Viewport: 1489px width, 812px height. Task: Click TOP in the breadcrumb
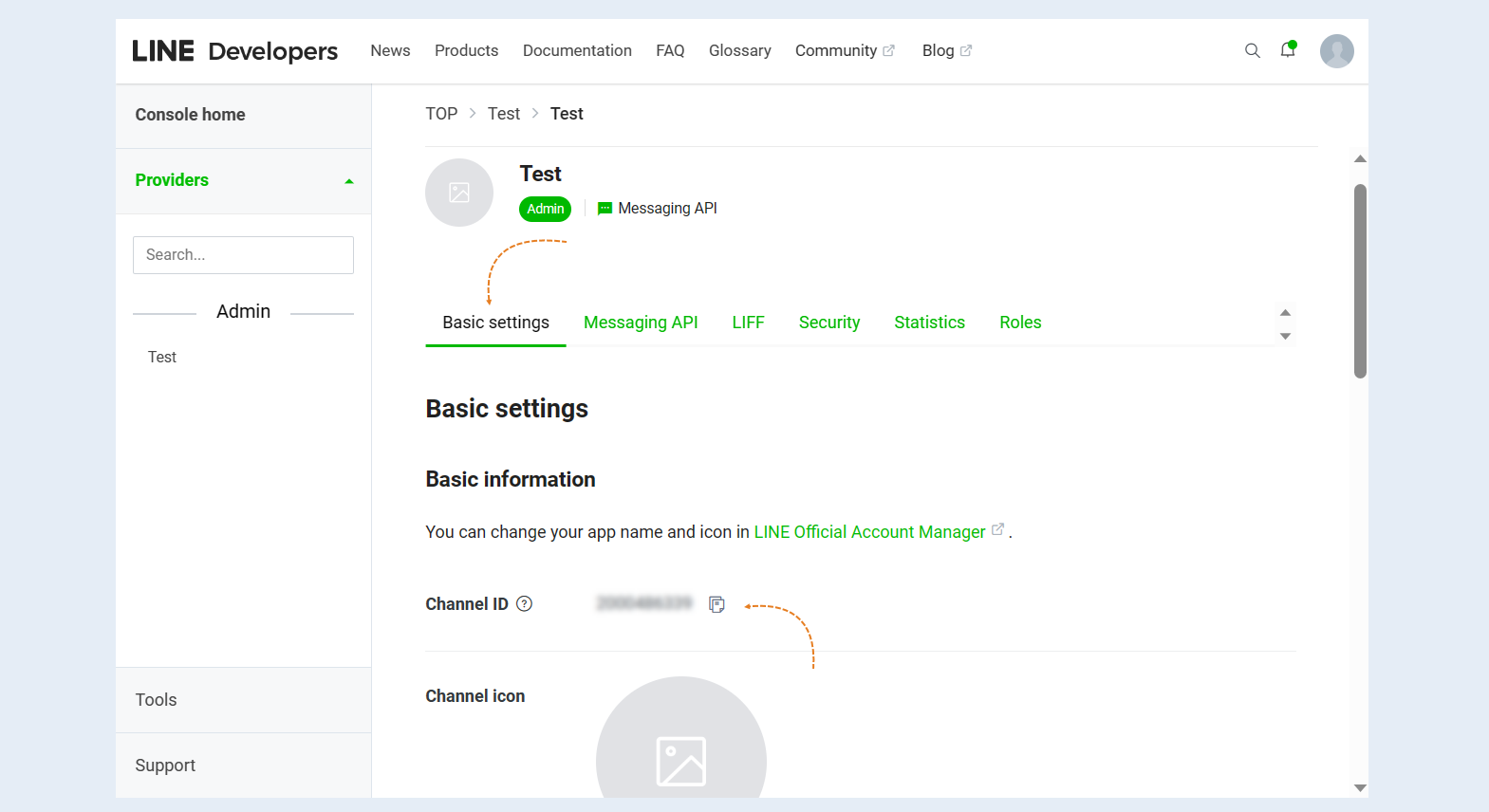click(x=441, y=114)
